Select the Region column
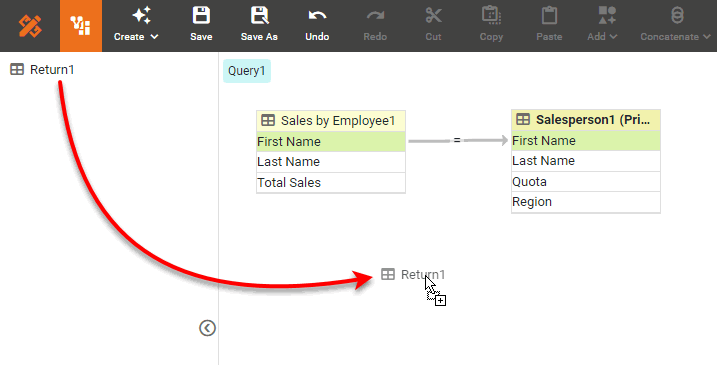Image resolution: width=717 pixels, height=365 pixels. click(586, 202)
